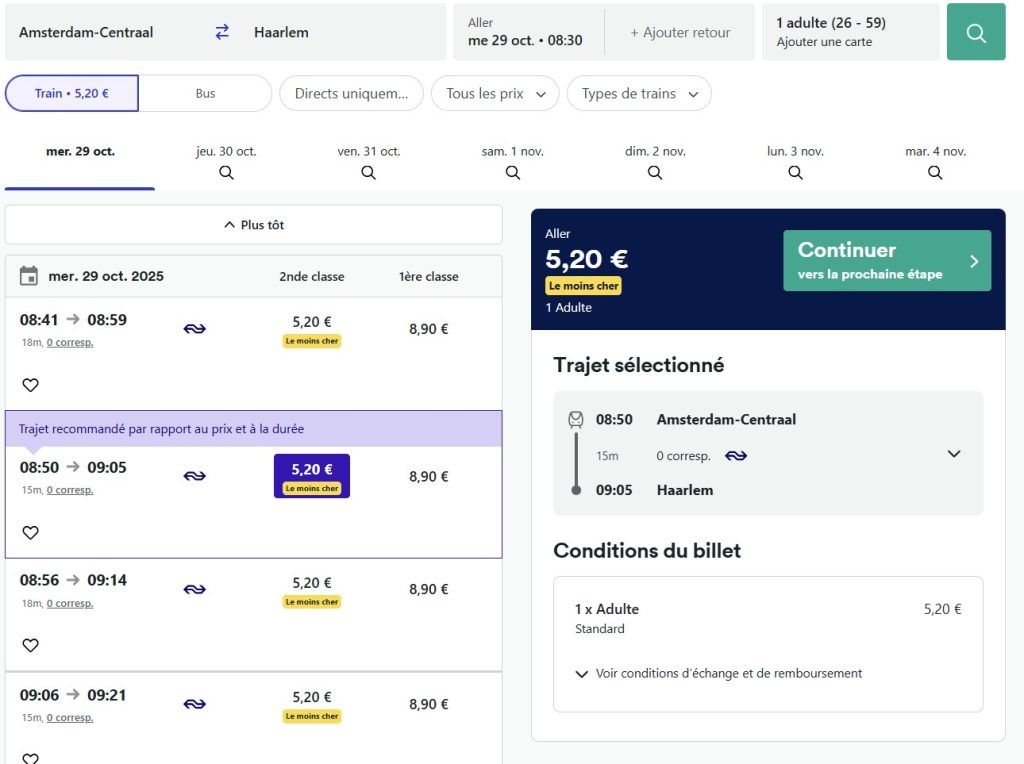
Task: Click the magnifier icon under mar. 4 nov.
Action: (x=934, y=172)
